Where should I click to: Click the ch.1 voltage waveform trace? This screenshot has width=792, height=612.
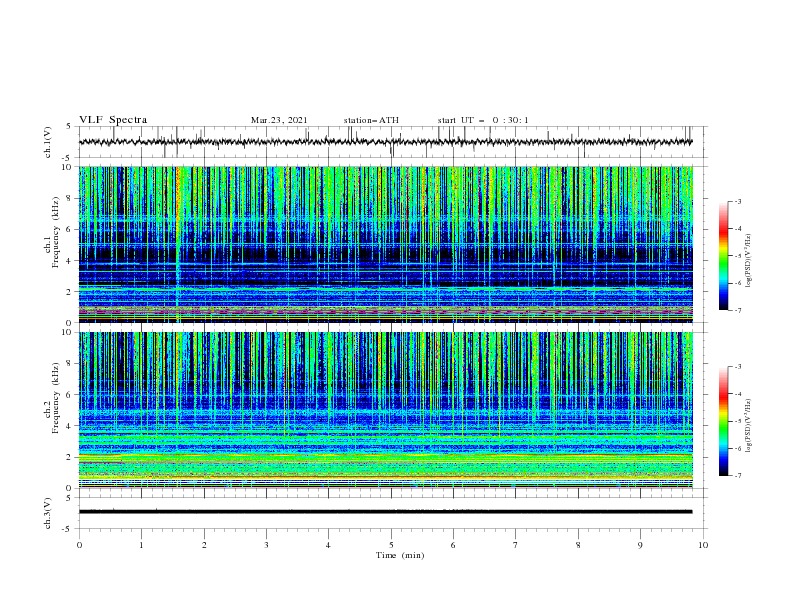click(385, 142)
